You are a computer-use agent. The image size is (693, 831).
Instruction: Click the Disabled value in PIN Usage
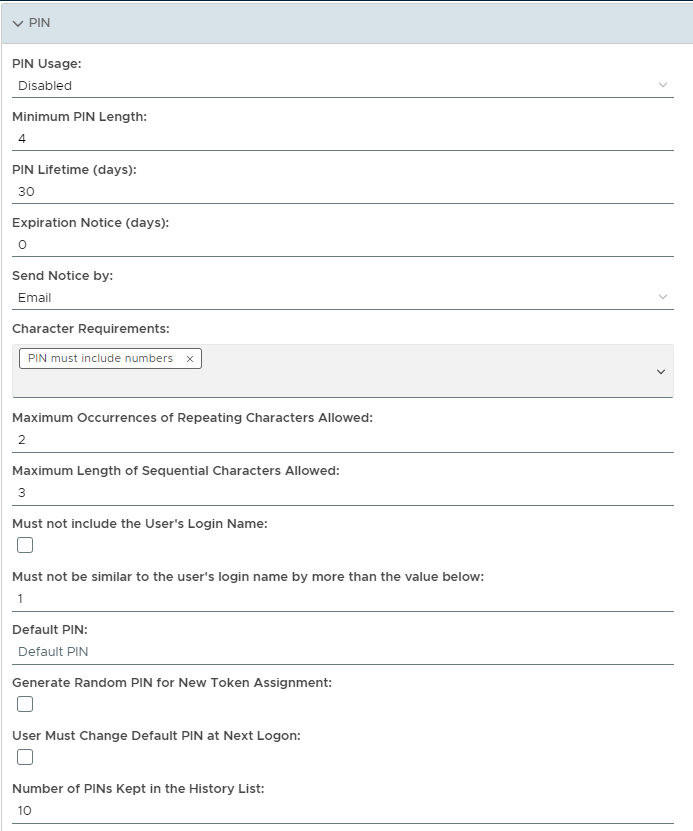(45, 86)
